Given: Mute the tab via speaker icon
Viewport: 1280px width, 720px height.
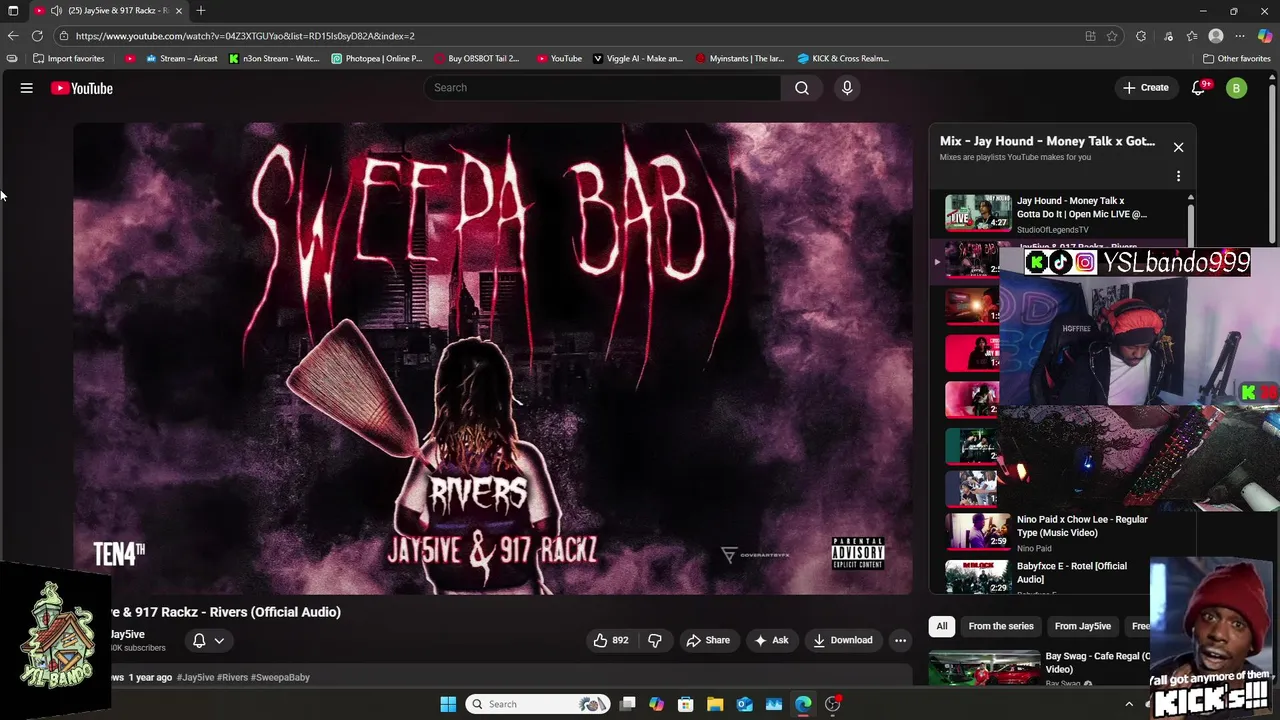Looking at the screenshot, I should [x=57, y=11].
